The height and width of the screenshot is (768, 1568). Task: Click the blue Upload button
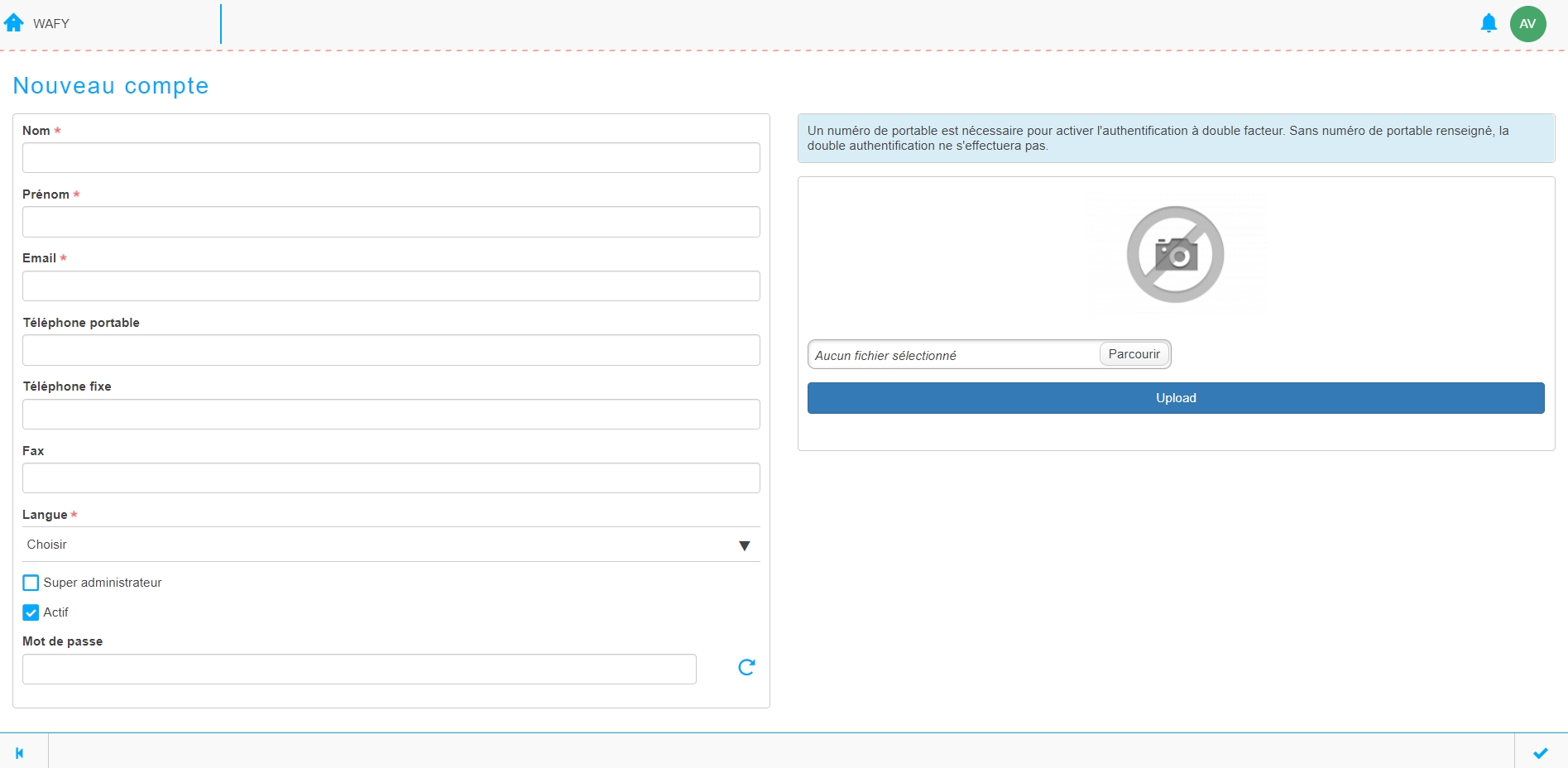click(1176, 398)
